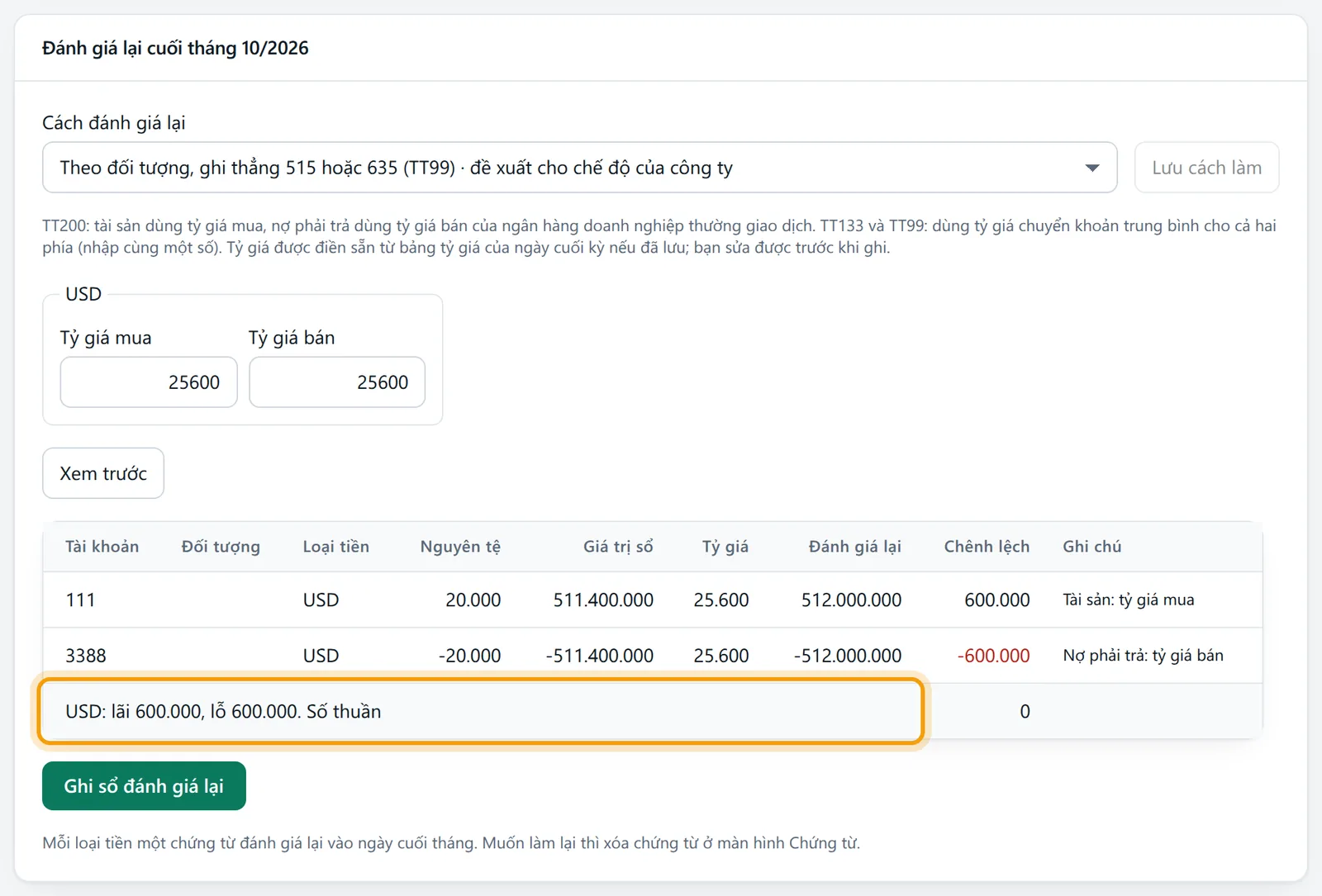Select the Đánh giá lại column header

(x=855, y=547)
